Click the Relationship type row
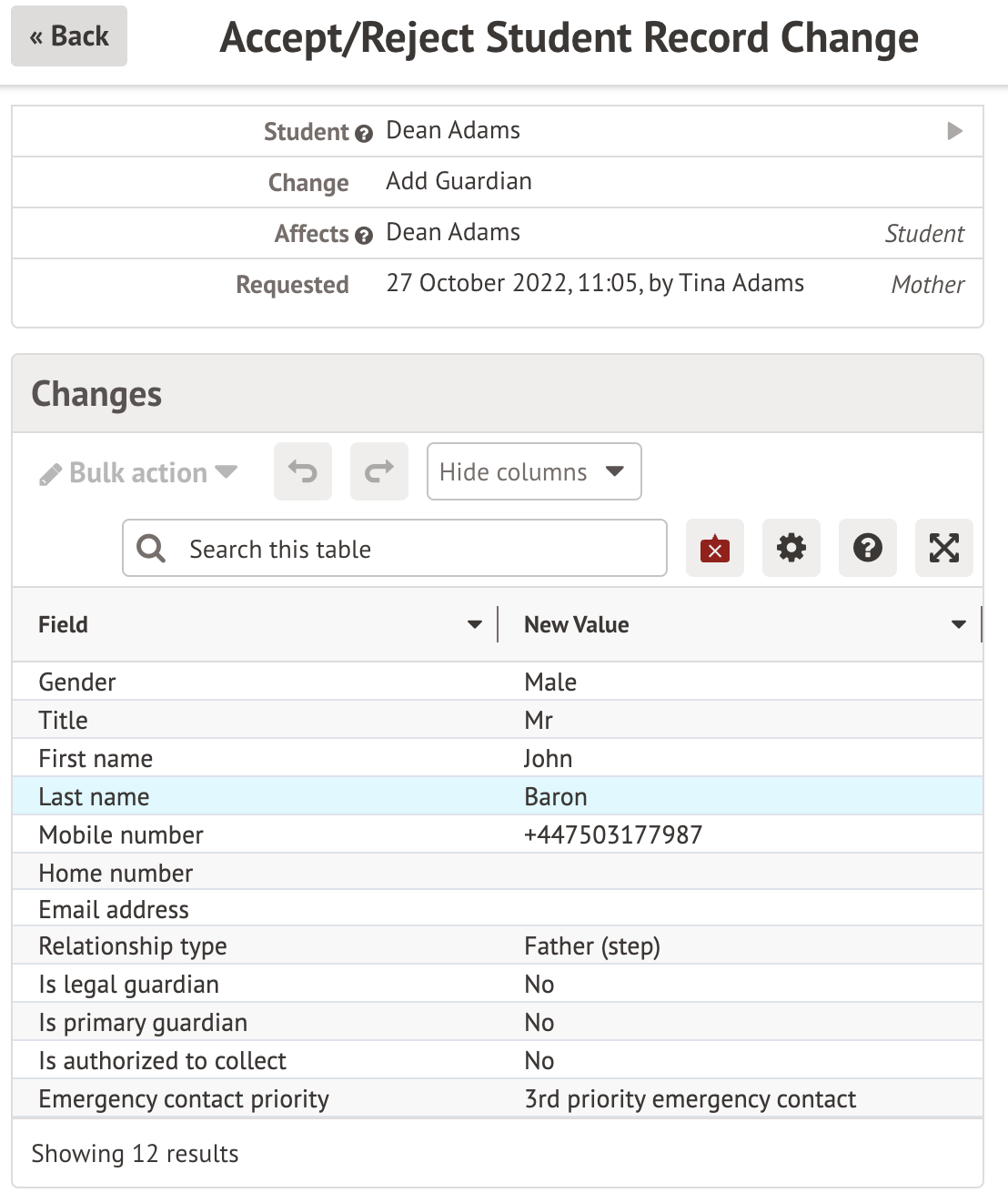 tap(497, 946)
